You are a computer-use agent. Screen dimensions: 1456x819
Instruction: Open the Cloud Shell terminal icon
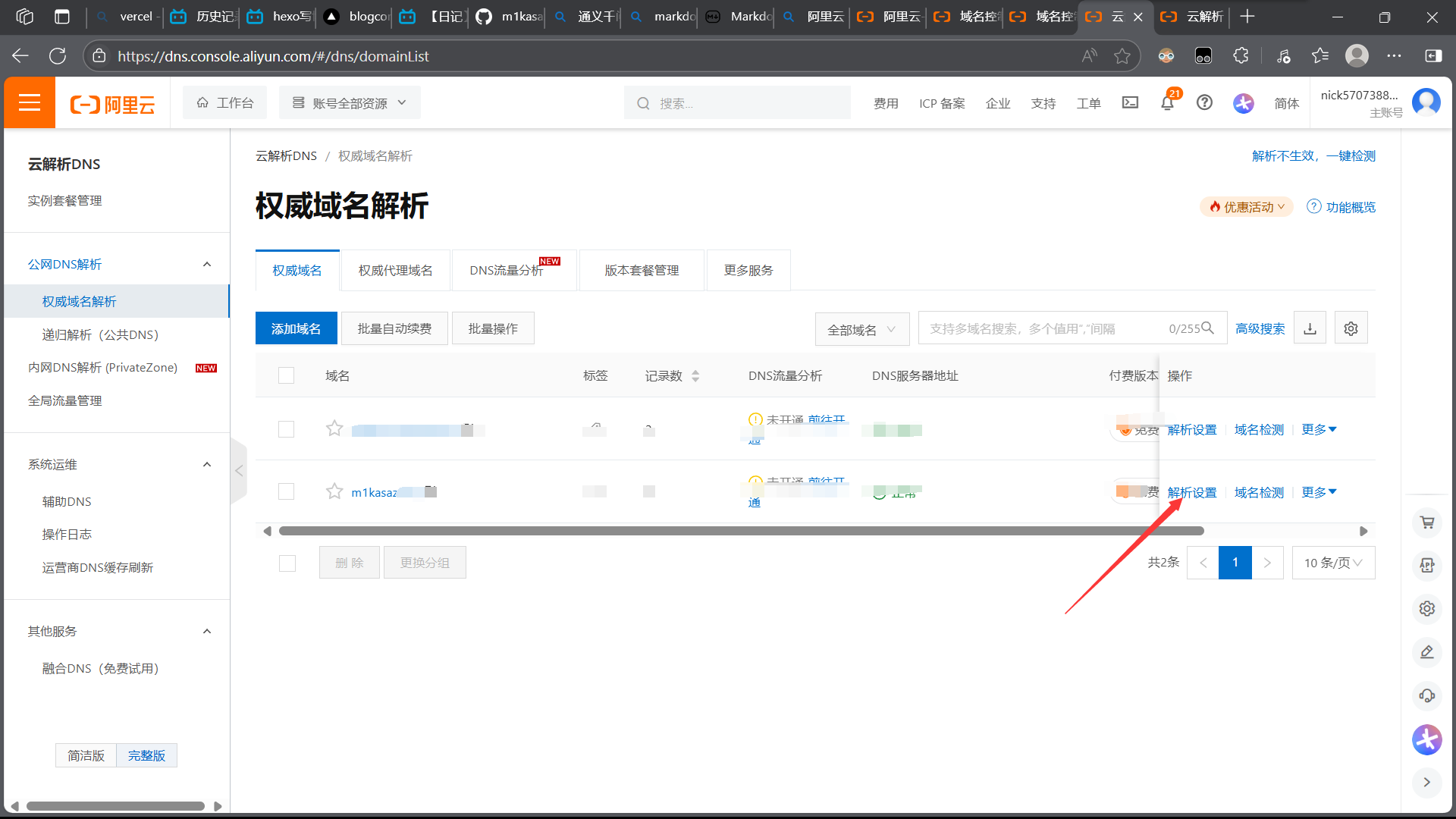[1130, 102]
